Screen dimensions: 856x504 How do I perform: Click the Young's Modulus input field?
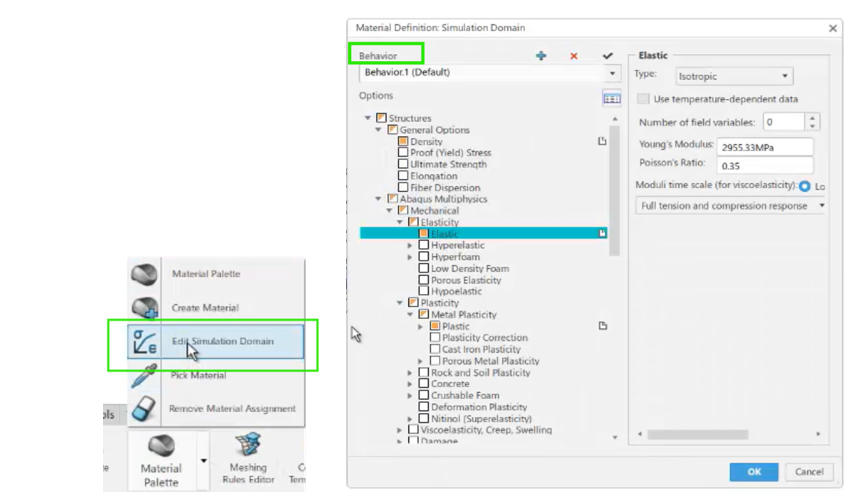(765, 147)
